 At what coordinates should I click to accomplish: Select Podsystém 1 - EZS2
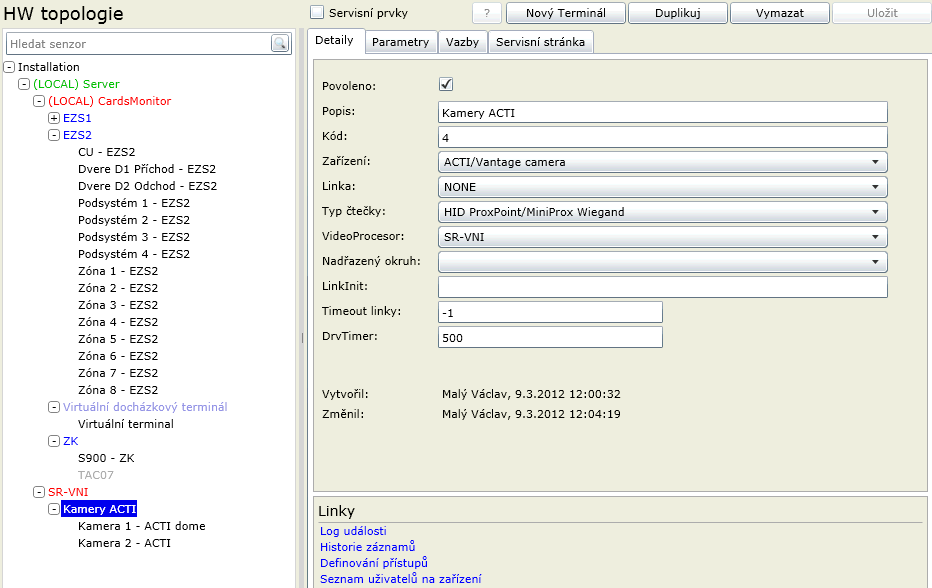coord(134,203)
